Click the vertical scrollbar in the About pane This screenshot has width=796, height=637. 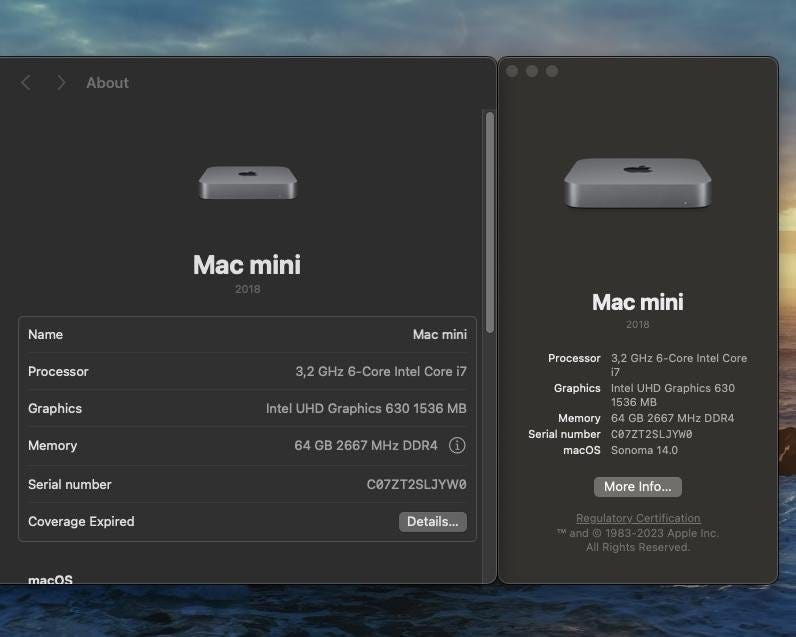pos(490,222)
